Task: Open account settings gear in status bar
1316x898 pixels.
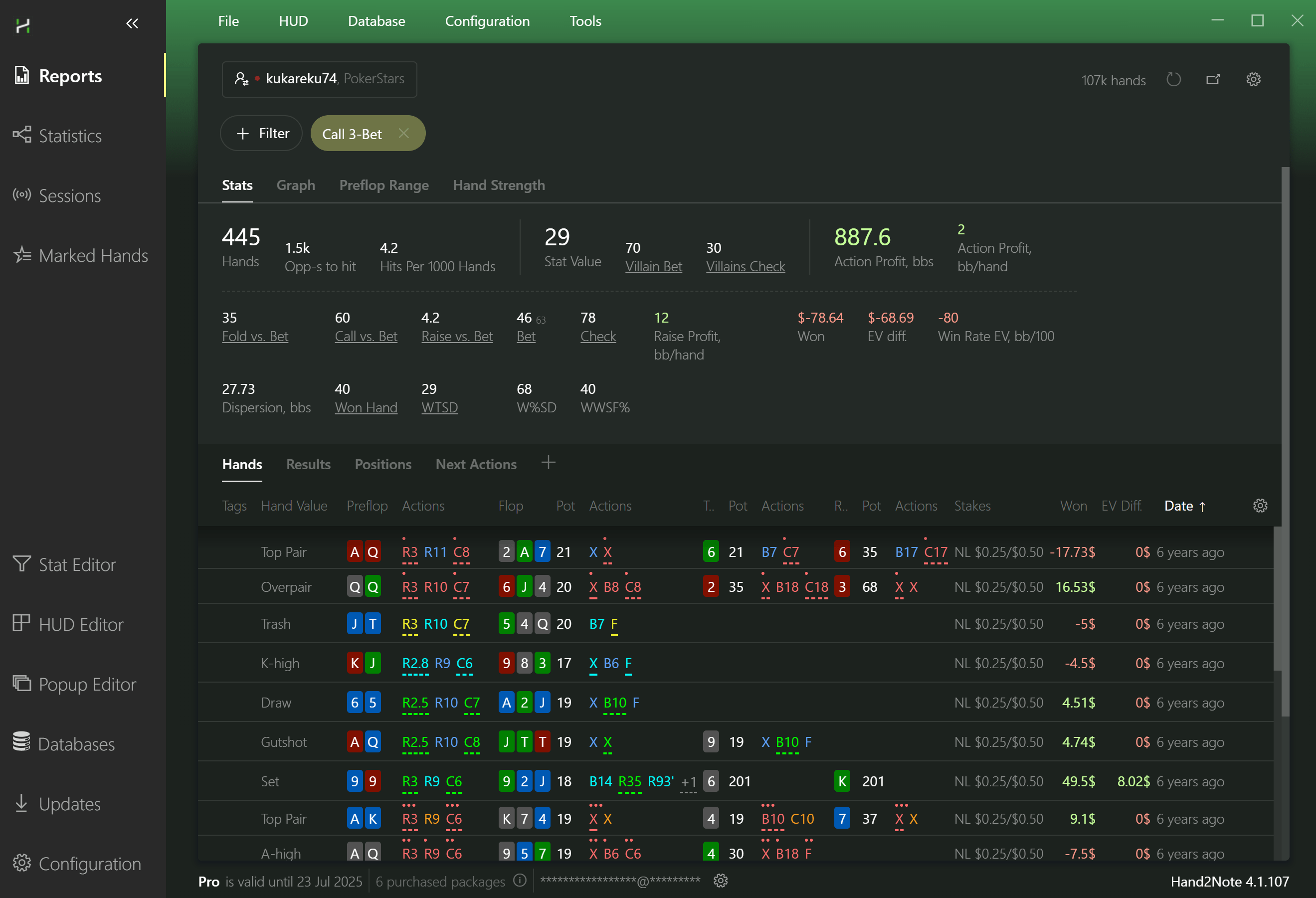Action: click(x=720, y=881)
